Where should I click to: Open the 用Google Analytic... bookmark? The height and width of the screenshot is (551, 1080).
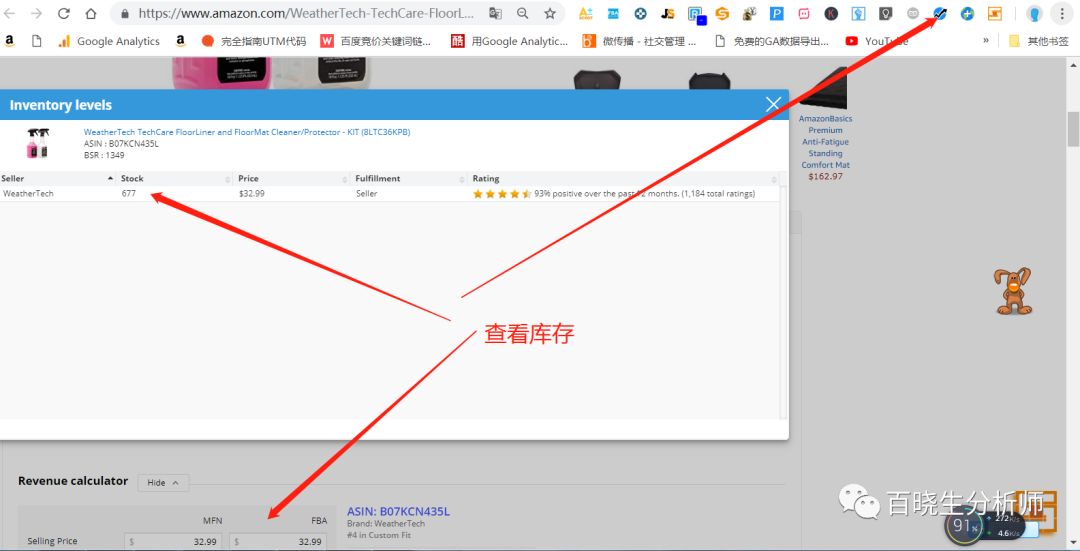tap(510, 41)
